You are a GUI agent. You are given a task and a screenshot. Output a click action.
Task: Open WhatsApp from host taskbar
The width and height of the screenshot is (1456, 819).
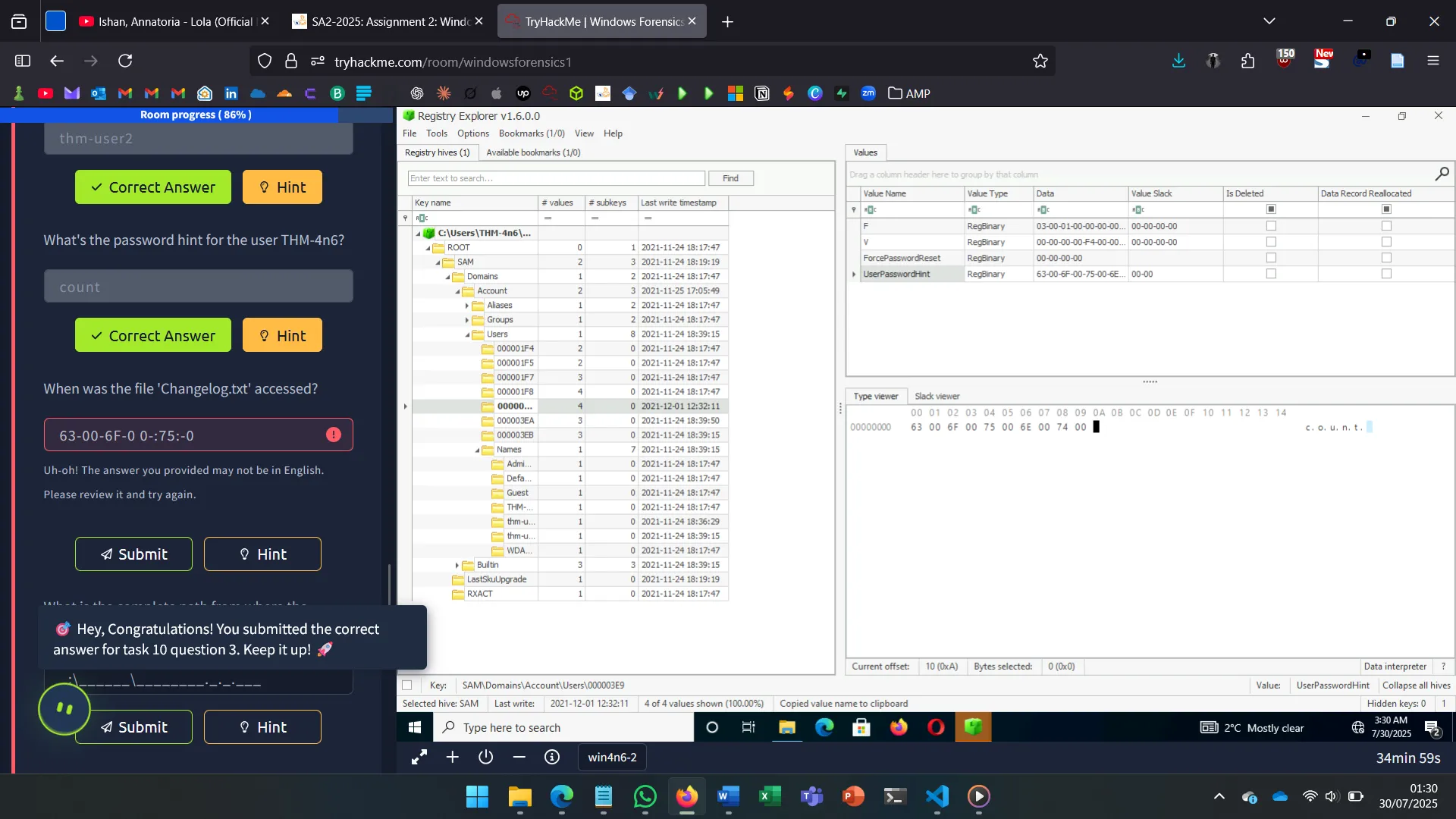(x=645, y=796)
